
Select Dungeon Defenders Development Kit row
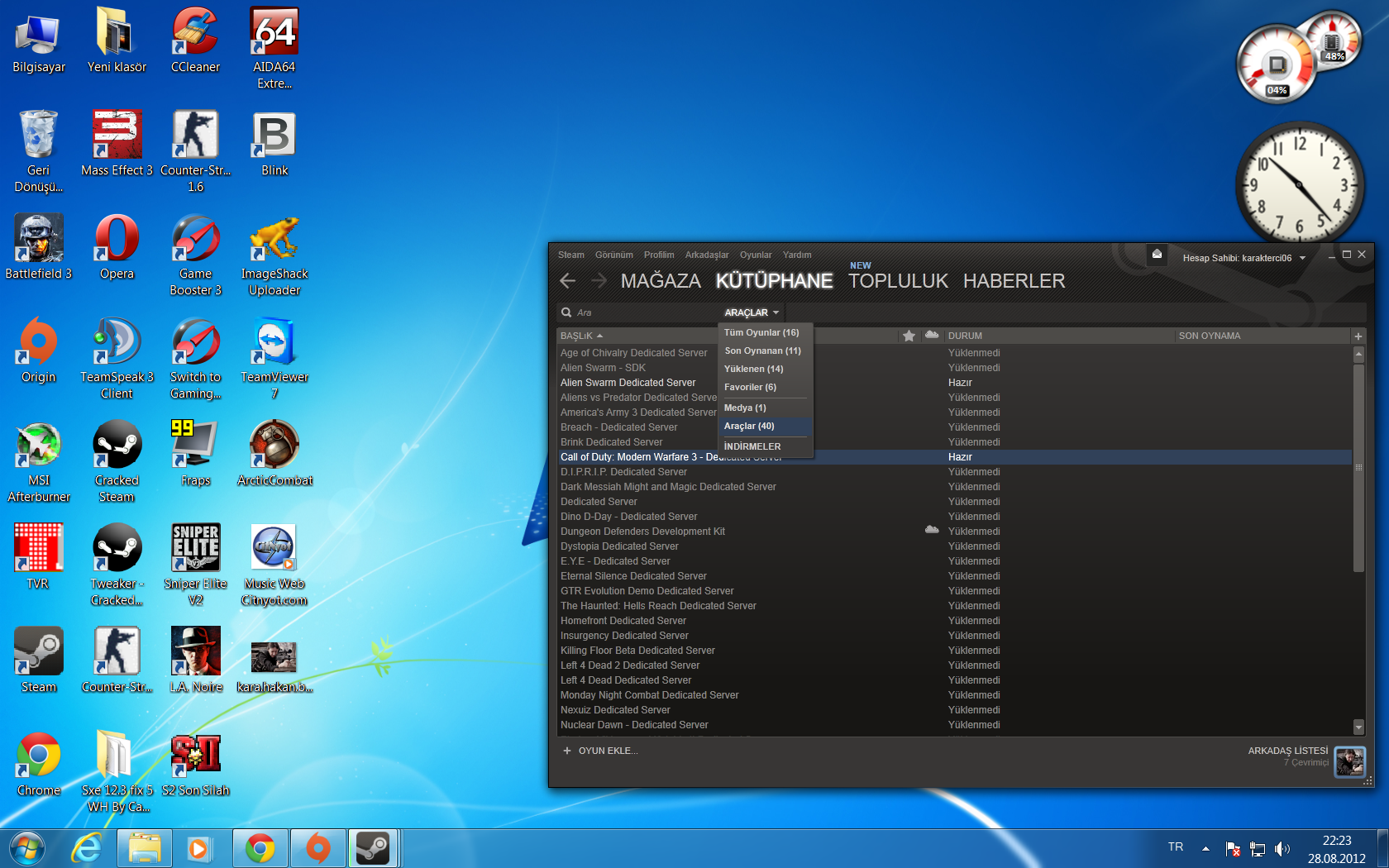[954, 532]
